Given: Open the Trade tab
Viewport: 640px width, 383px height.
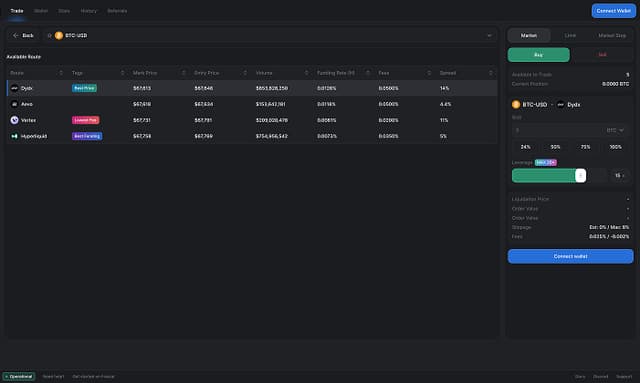Looking at the screenshot, I should (x=17, y=11).
